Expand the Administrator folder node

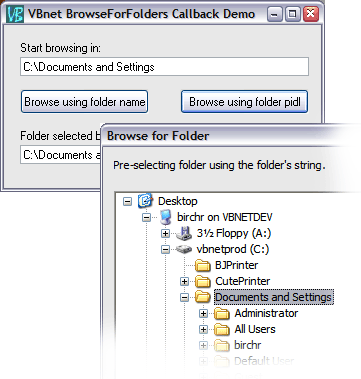pos(203,313)
